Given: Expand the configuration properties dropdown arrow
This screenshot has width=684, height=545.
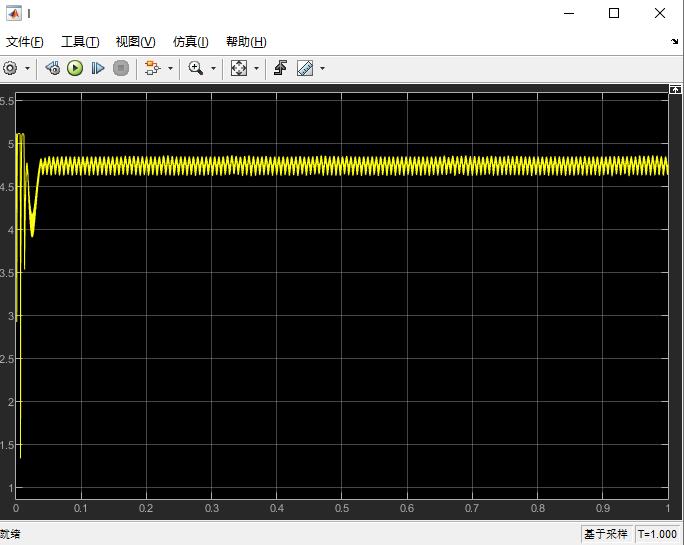Looking at the screenshot, I should (27, 69).
